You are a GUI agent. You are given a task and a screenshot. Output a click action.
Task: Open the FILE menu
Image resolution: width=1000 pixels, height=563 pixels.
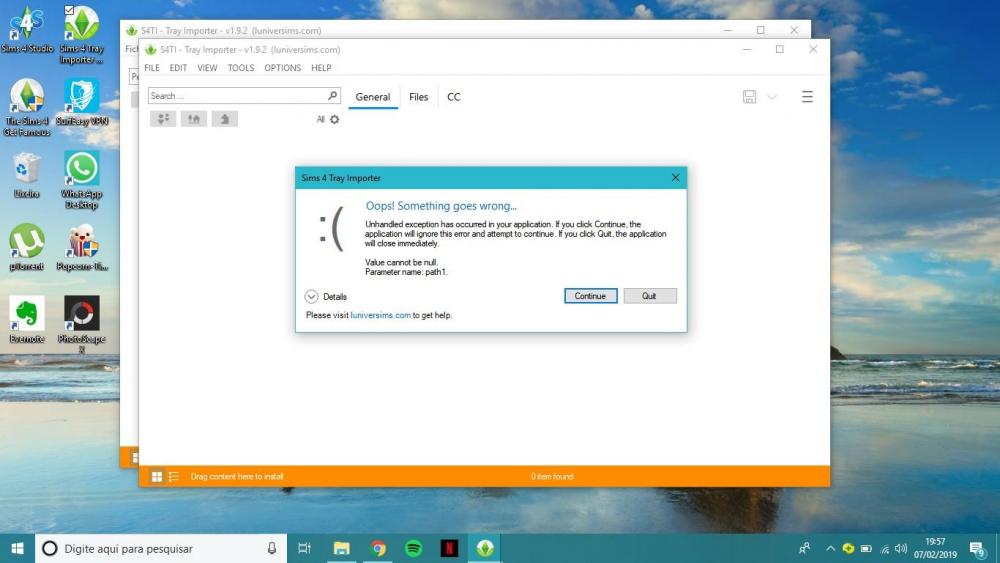tap(152, 68)
